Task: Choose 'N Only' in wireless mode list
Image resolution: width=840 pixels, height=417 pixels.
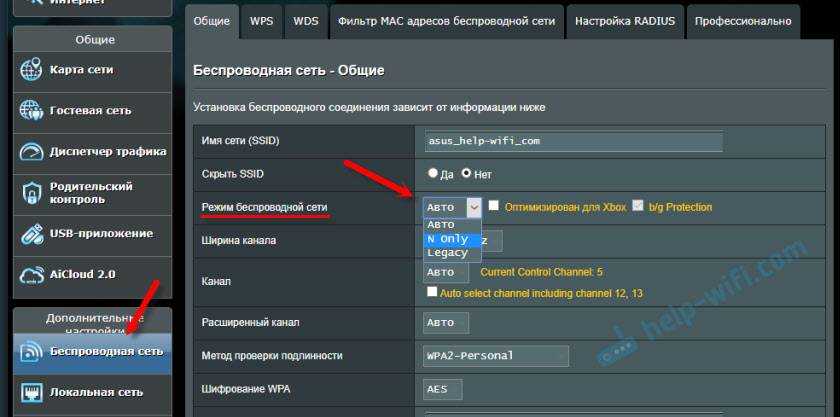Action: 447,240
